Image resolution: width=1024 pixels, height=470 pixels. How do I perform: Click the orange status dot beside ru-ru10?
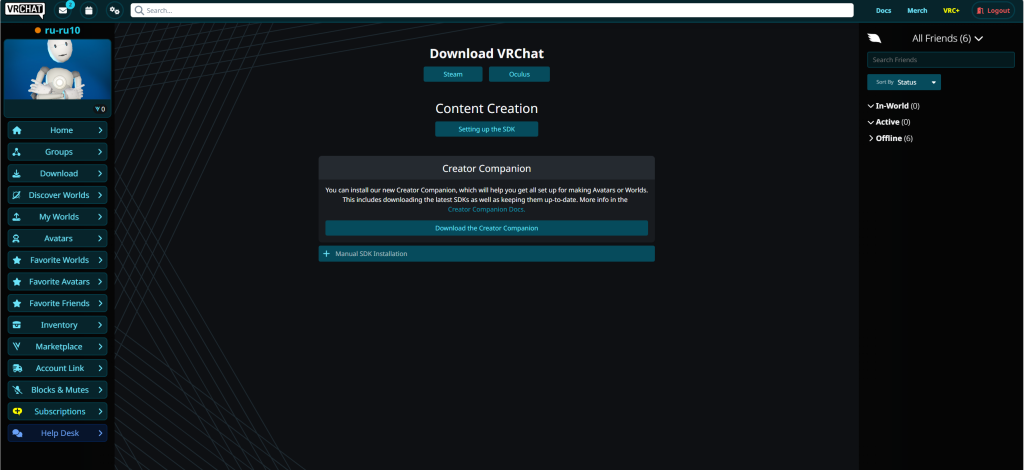[38, 31]
